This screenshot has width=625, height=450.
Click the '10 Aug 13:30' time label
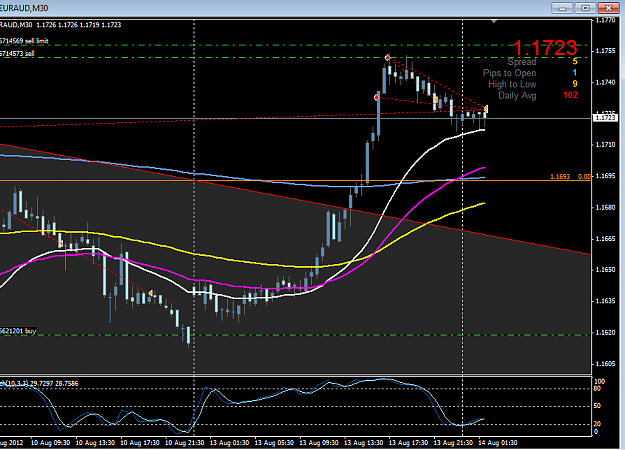95,443
